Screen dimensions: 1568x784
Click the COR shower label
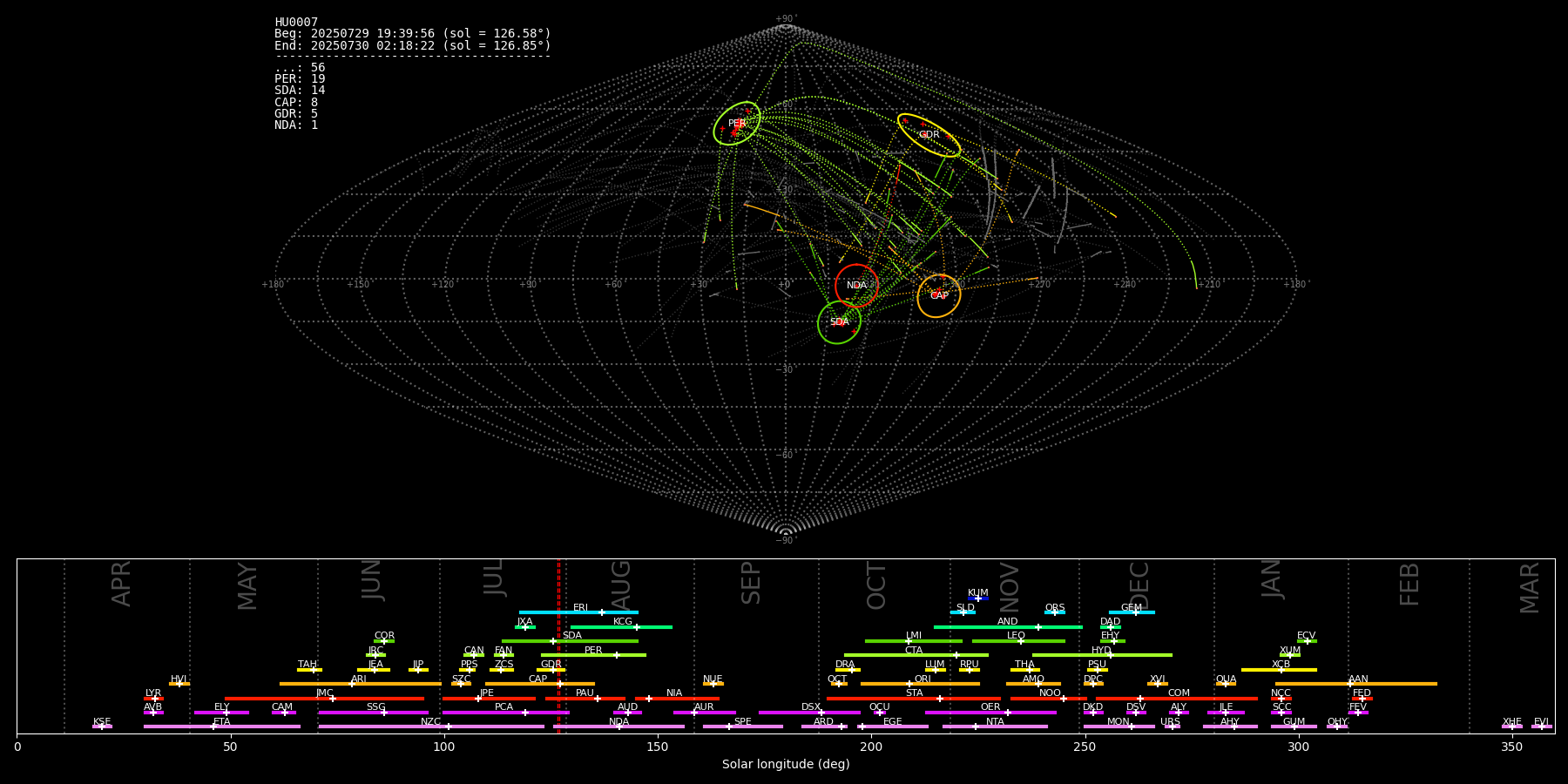click(384, 636)
